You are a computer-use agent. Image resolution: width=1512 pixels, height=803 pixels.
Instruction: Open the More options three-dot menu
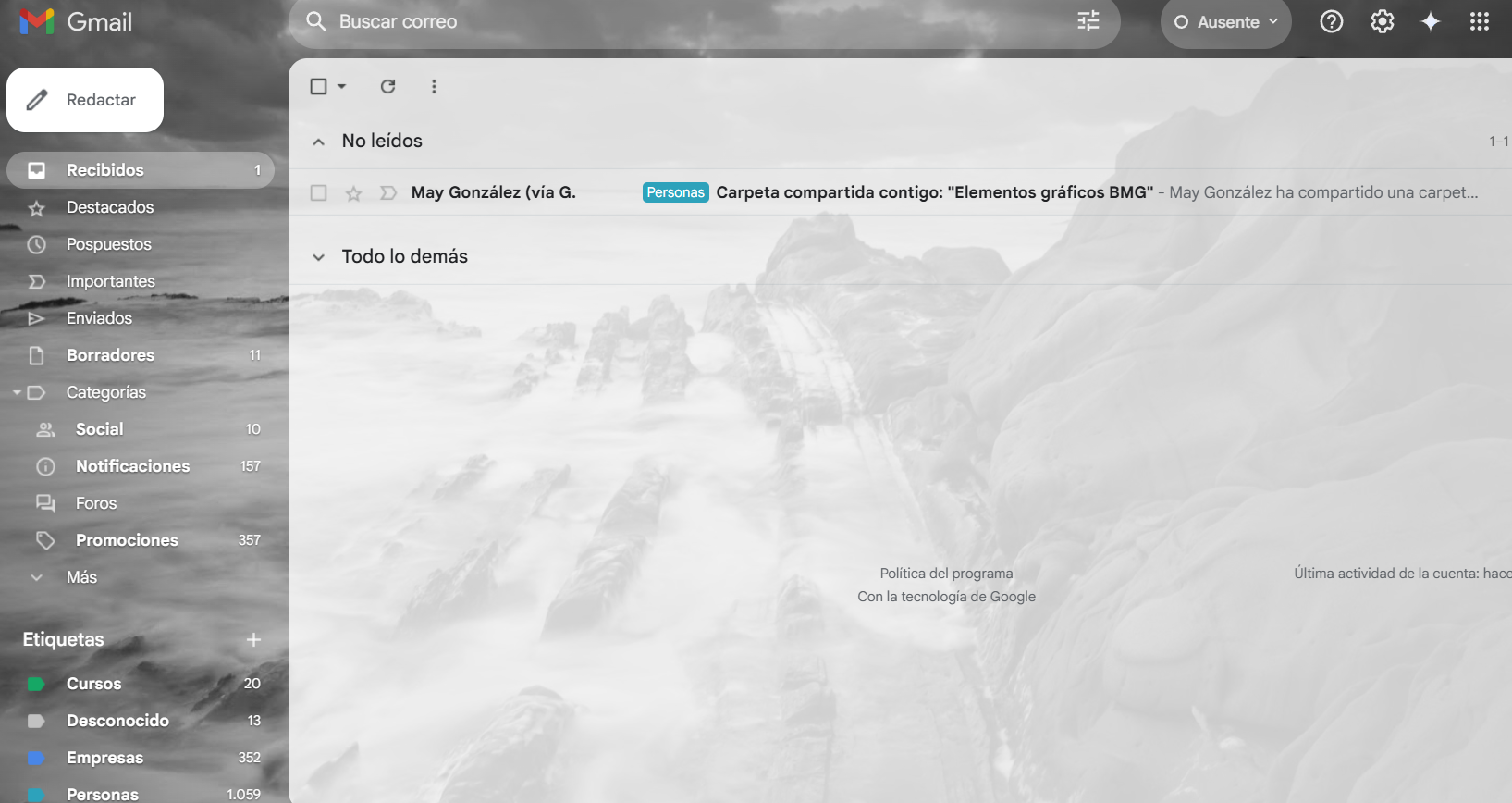point(434,86)
